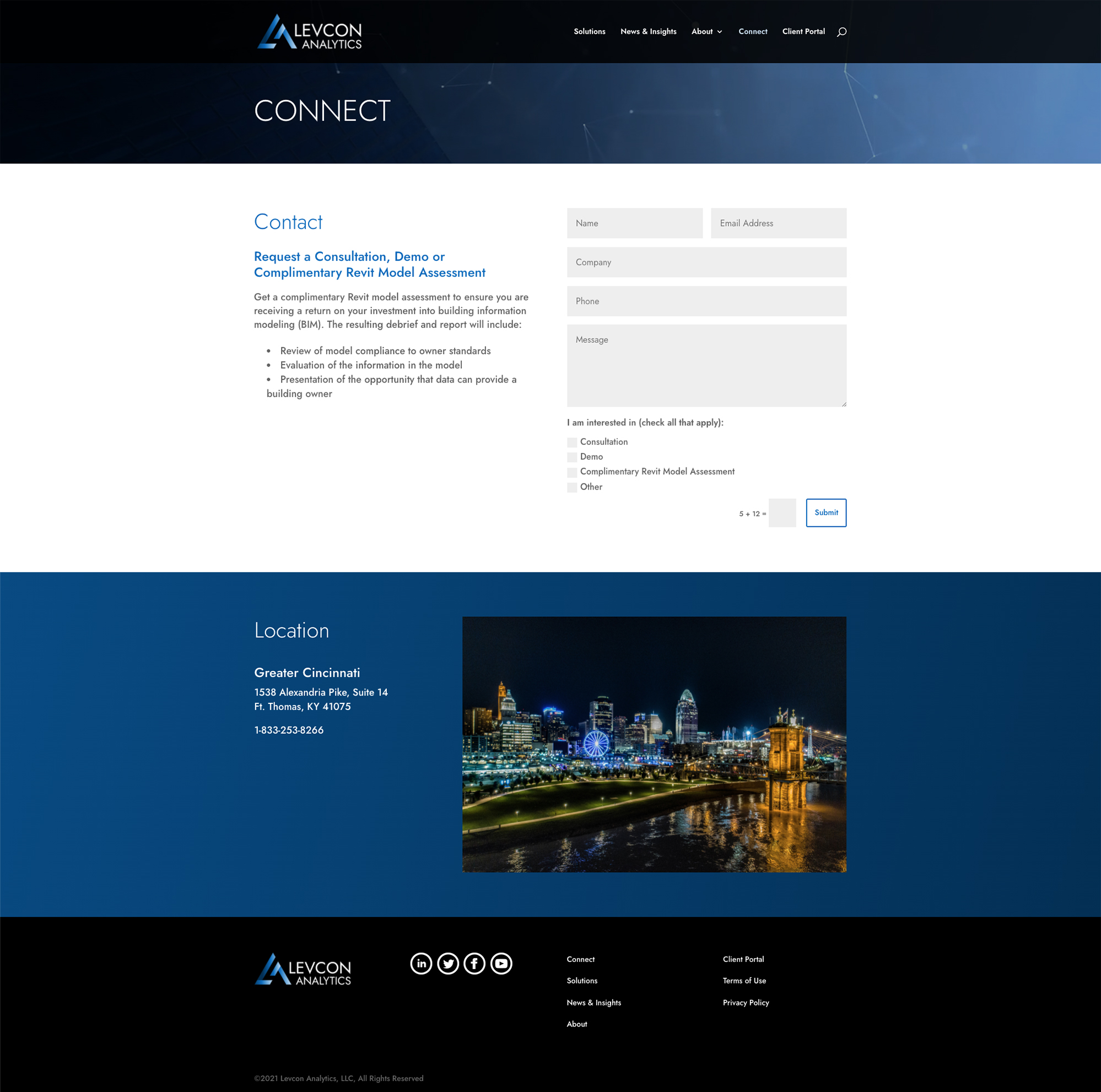Click the Twitter icon in footer
The width and height of the screenshot is (1101, 1092).
tap(448, 963)
